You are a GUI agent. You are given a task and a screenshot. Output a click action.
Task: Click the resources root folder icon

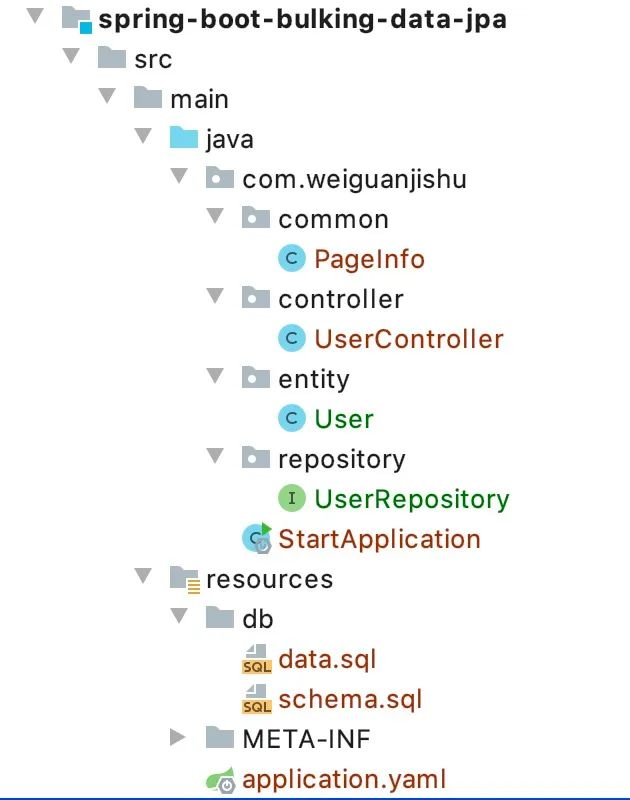[185, 580]
